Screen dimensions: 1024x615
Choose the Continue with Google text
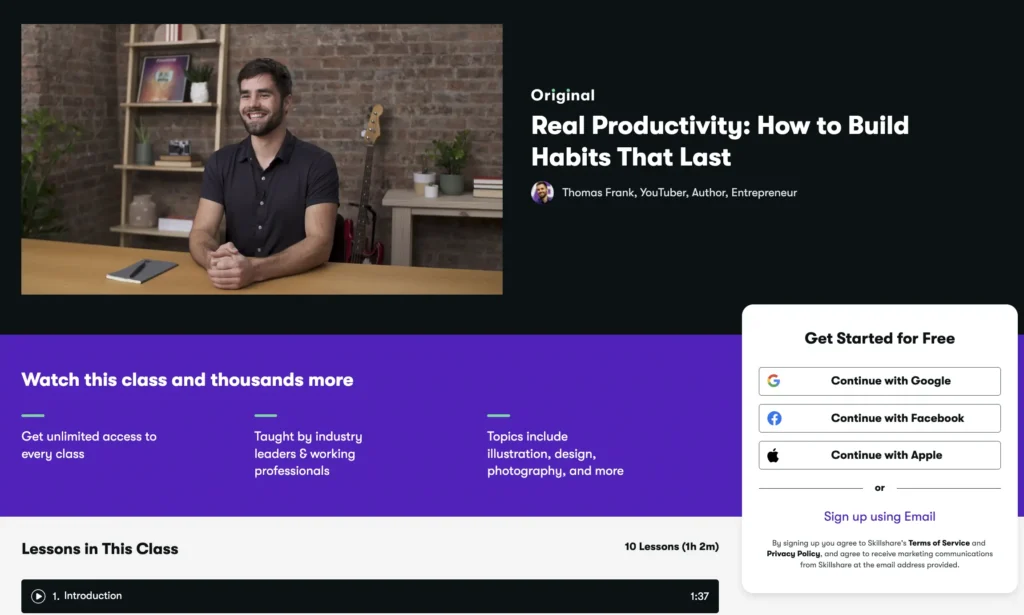(890, 381)
